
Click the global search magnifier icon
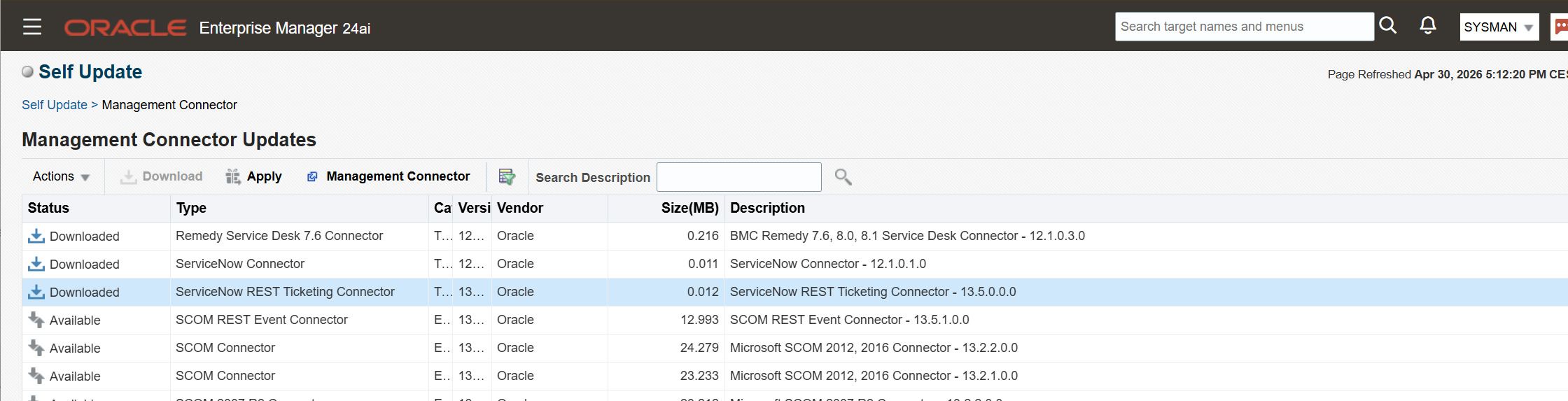pos(1387,26)
